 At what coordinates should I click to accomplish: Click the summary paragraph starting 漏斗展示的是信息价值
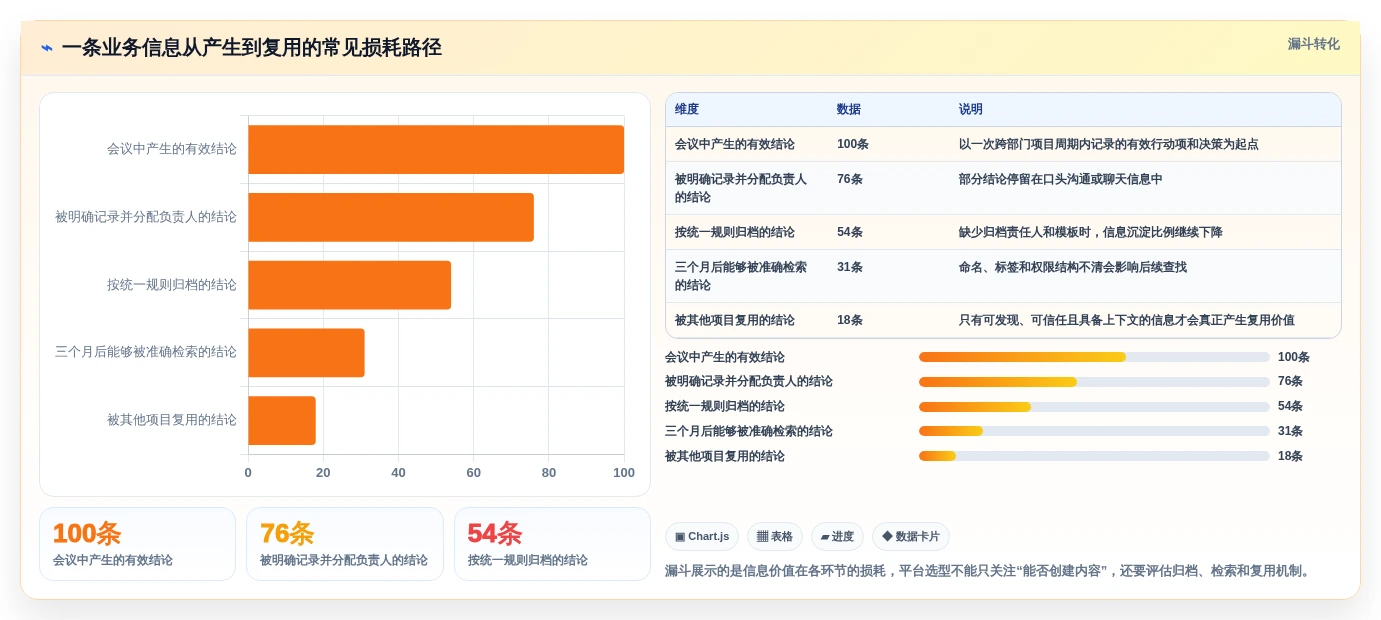coord(989,571)
